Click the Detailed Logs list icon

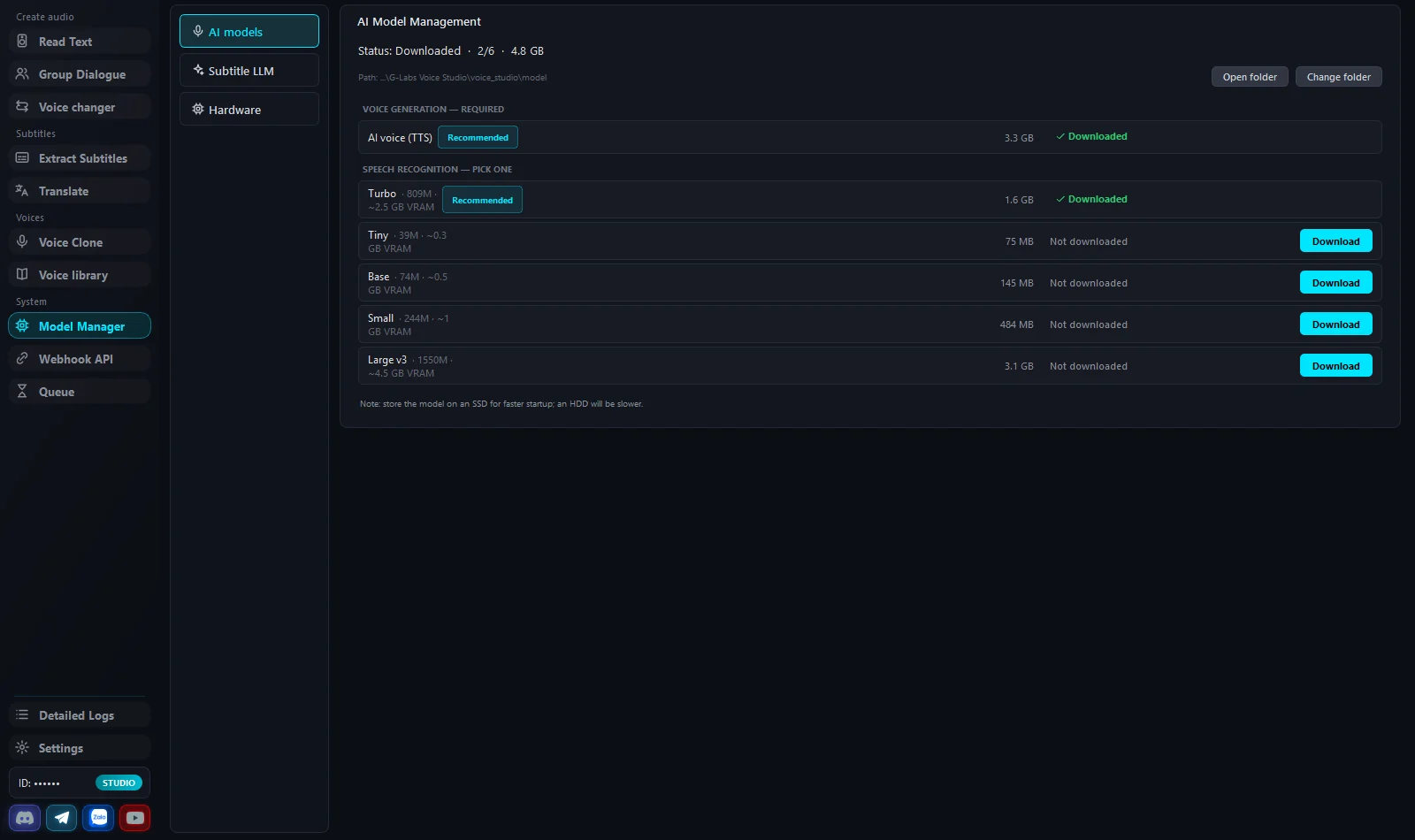22,715
